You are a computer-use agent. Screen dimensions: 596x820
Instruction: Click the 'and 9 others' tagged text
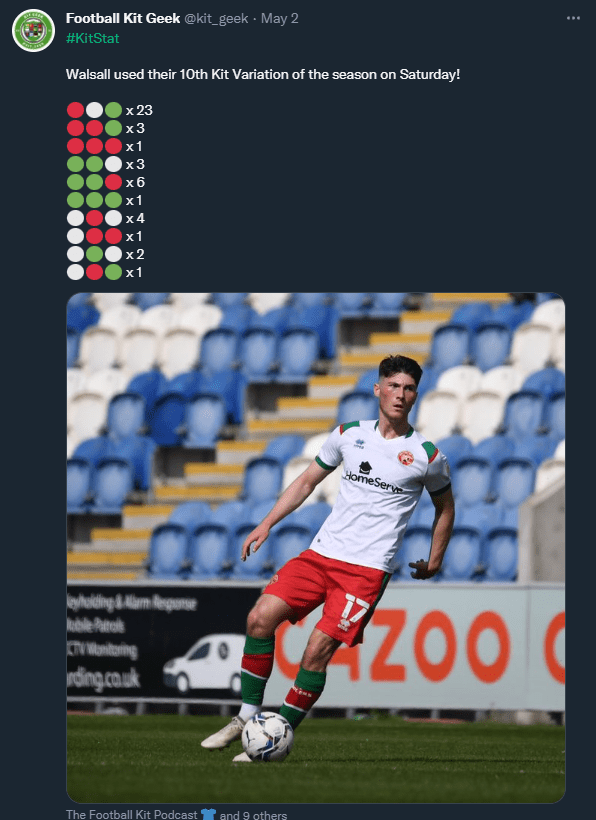[x=253, y=815]
